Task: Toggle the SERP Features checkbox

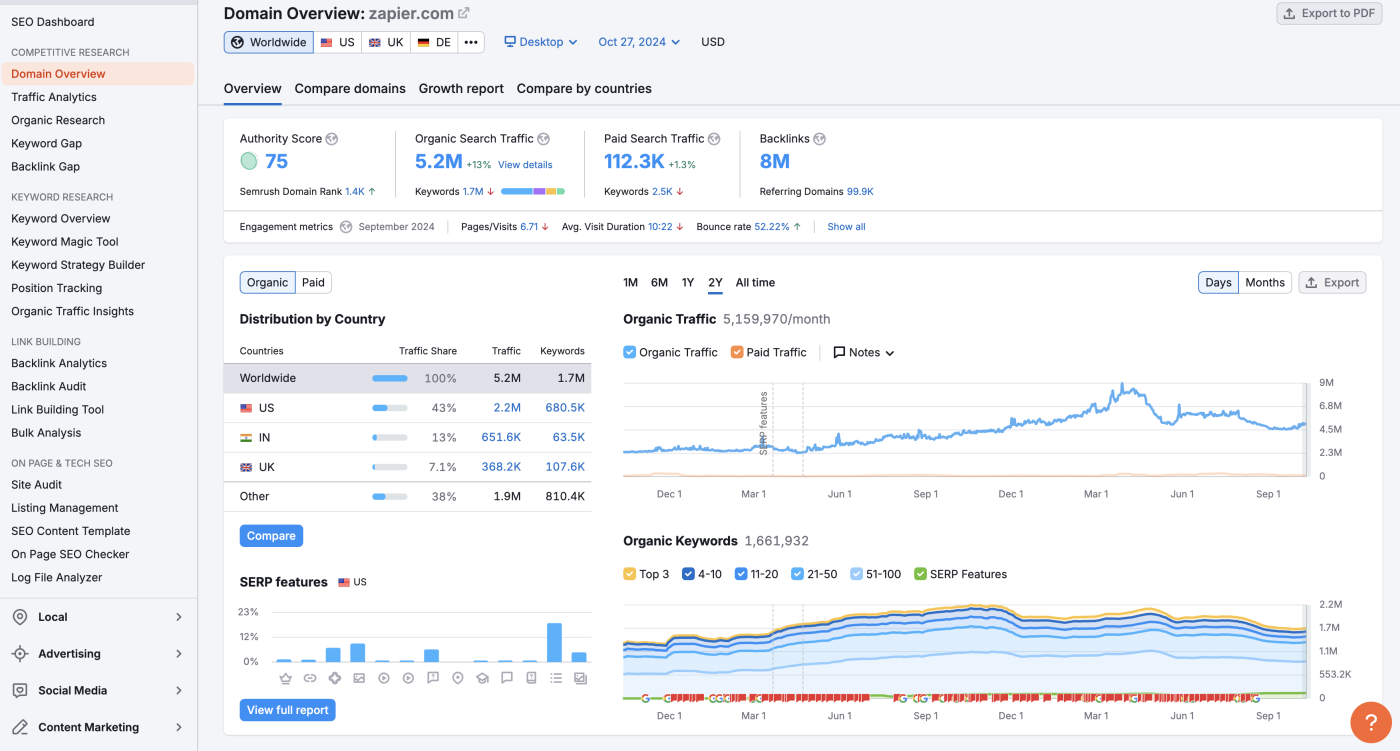Action: [x=920, y=574]
